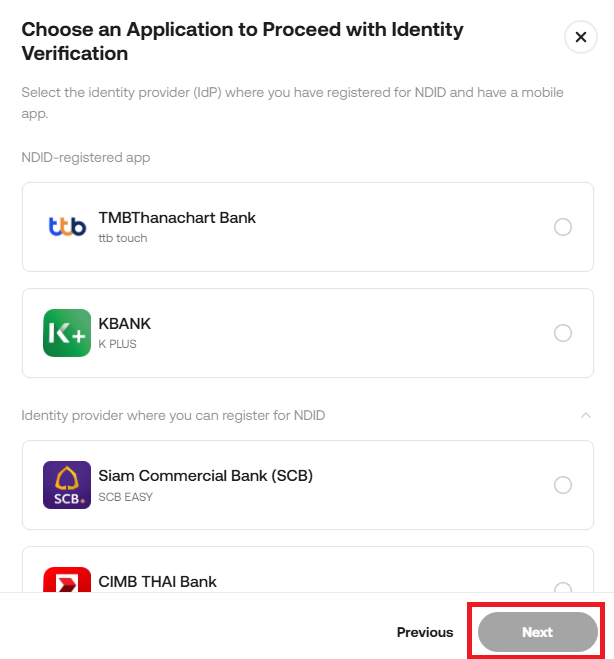Viewport: 614px width, 659px height.
Task: Click the green K PLUS logo
Action: (67, 333)
